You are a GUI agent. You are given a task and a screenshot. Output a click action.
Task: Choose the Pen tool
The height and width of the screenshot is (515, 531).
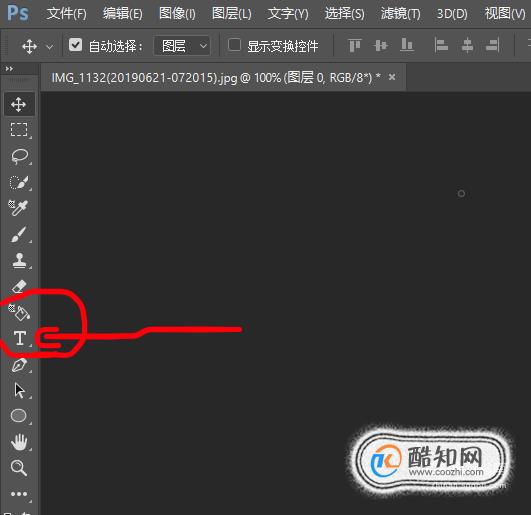20,365
